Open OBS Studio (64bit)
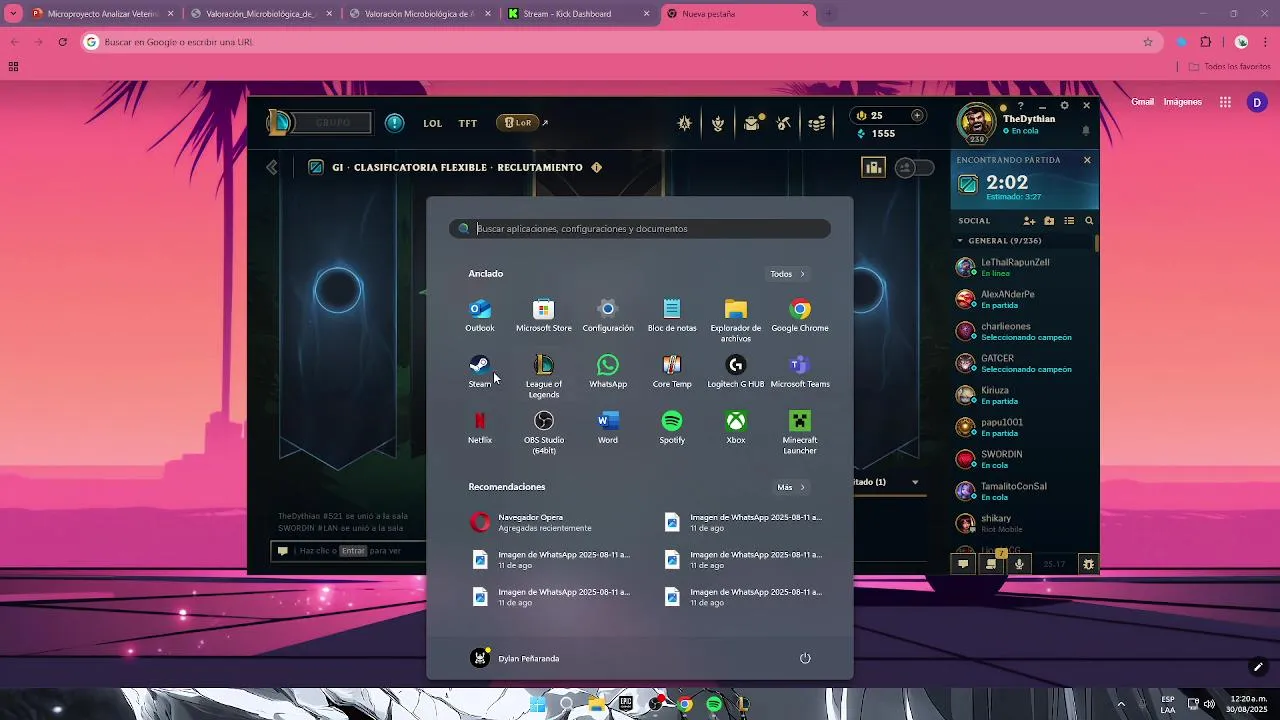The width and height of the screenshot is (1280, 720). (x=544, y=432)
